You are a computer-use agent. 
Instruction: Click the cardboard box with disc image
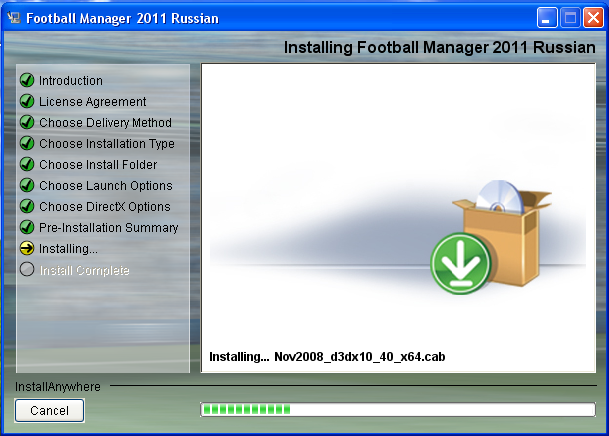(505, 233)
